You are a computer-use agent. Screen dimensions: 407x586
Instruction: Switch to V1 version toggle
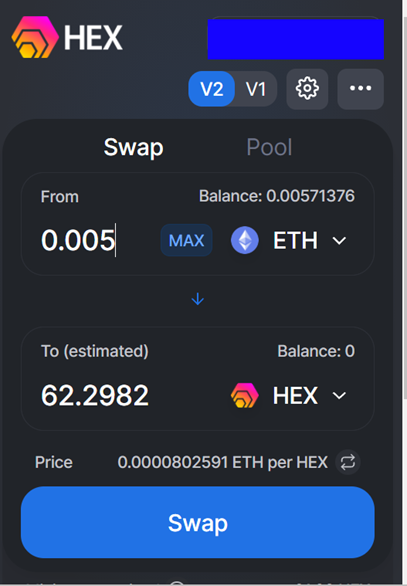[256, 89]
